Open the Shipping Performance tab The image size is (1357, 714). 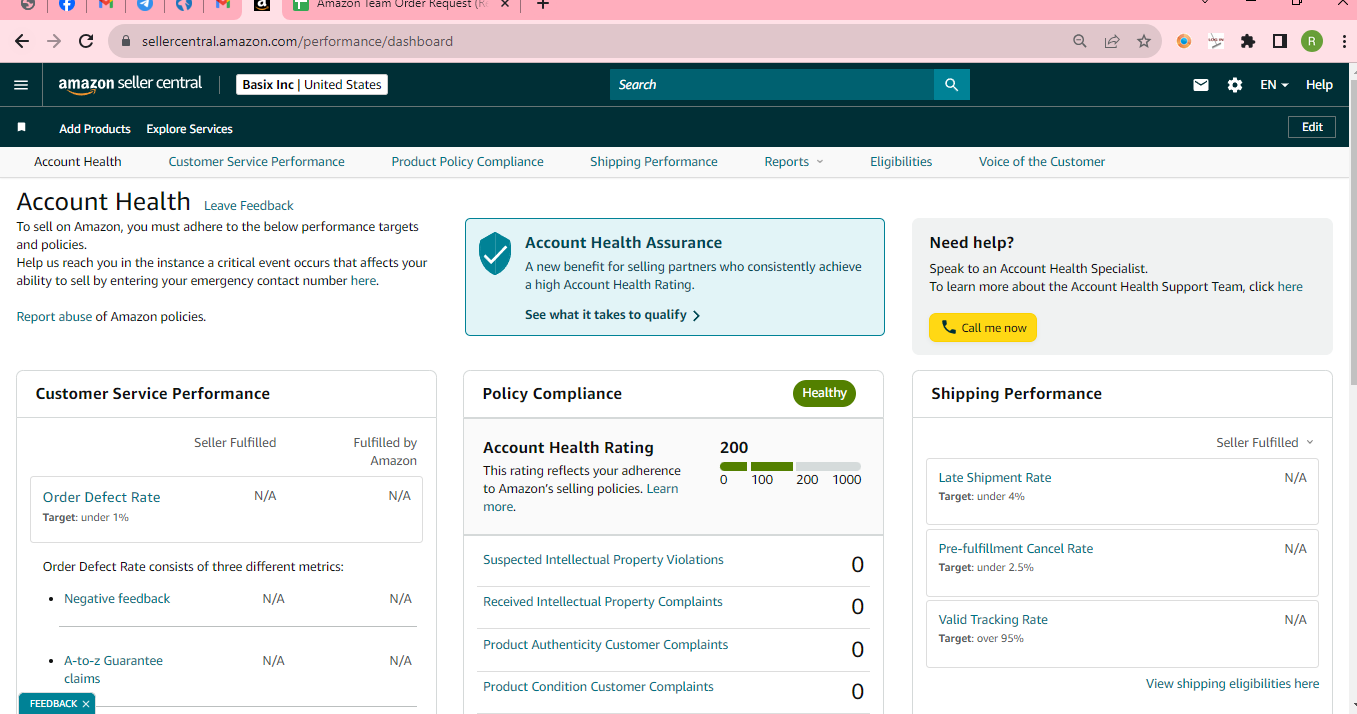654,162
